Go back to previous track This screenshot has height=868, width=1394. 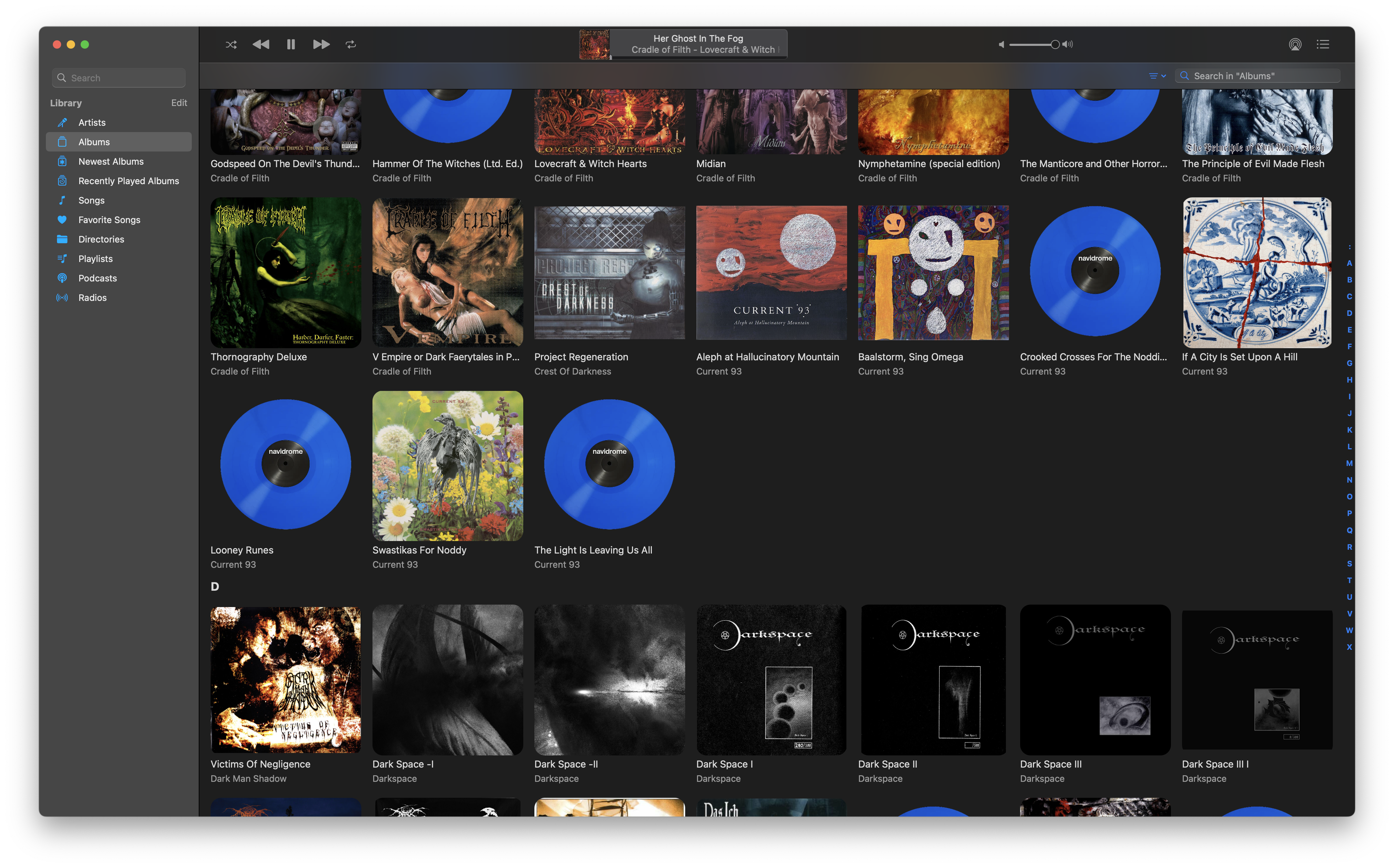click(261, 44)
